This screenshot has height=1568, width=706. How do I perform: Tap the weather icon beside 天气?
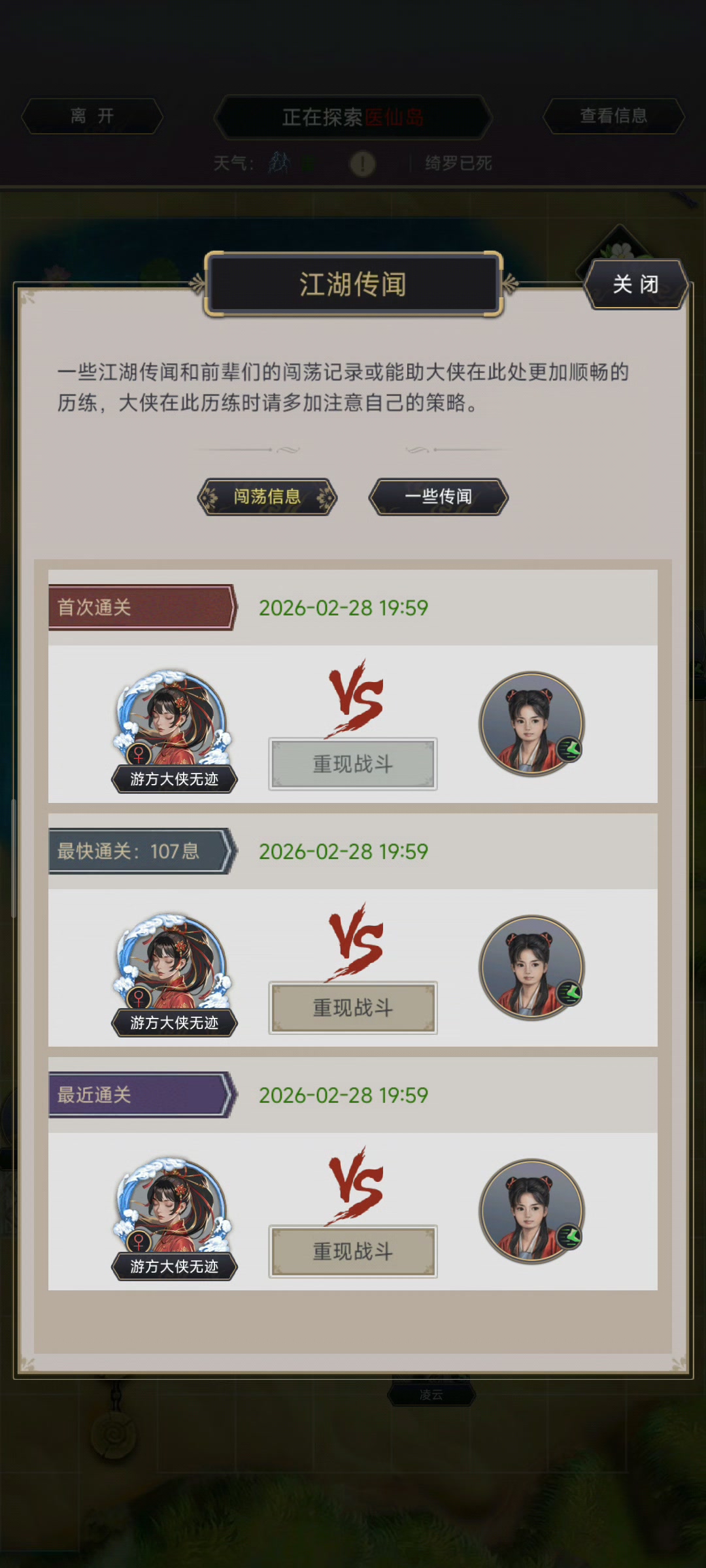279,163
